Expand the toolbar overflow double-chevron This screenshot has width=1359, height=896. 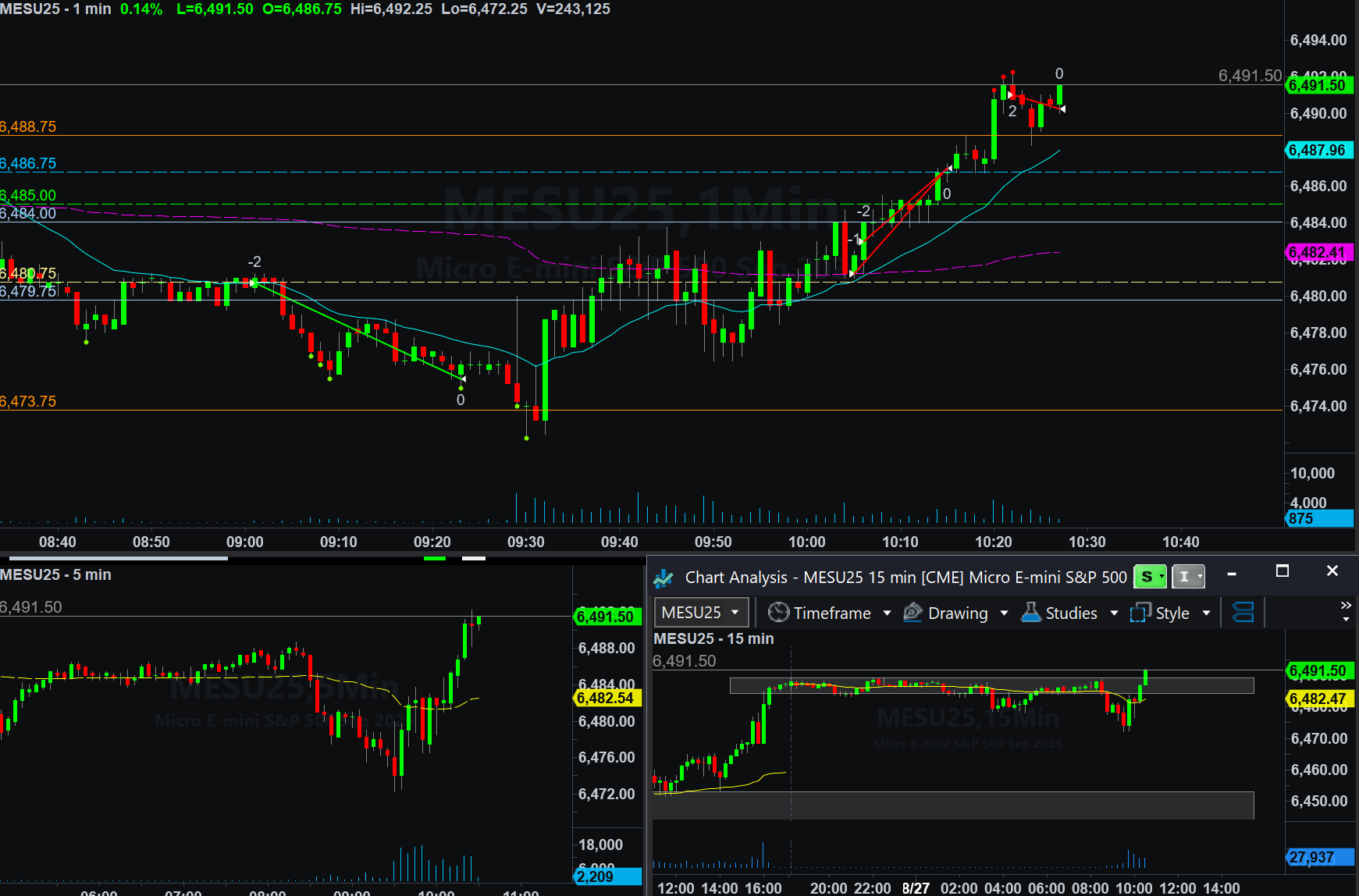[x=1346, y=606]
